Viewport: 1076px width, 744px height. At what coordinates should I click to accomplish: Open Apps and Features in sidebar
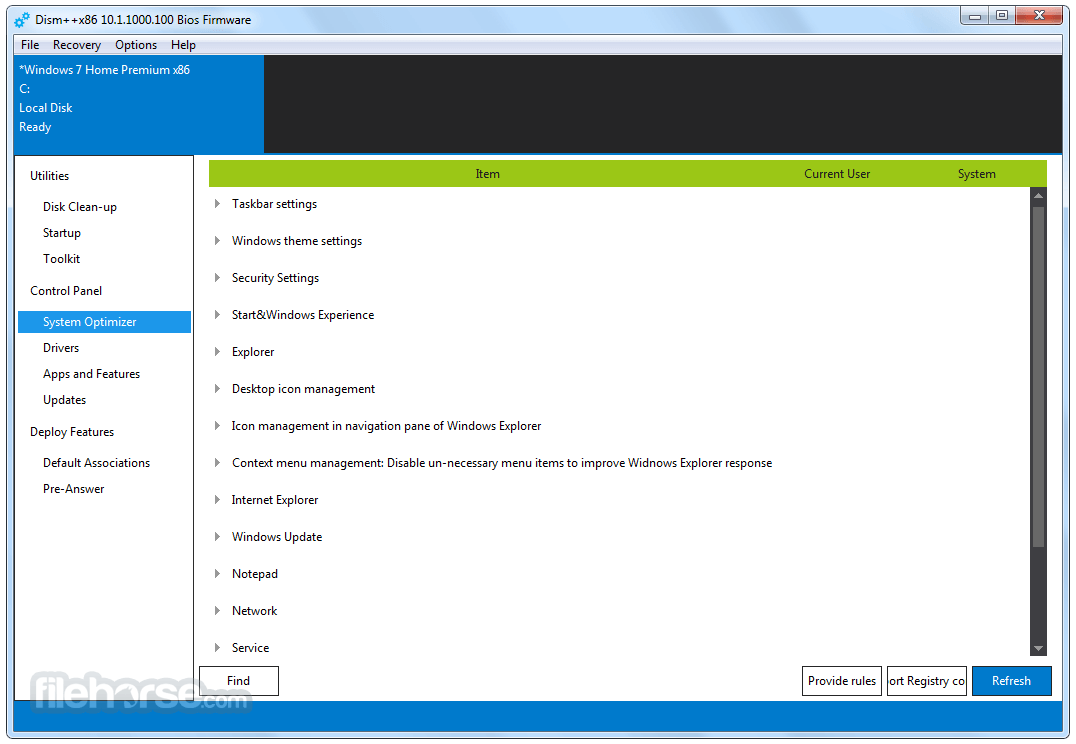(91, 374)
